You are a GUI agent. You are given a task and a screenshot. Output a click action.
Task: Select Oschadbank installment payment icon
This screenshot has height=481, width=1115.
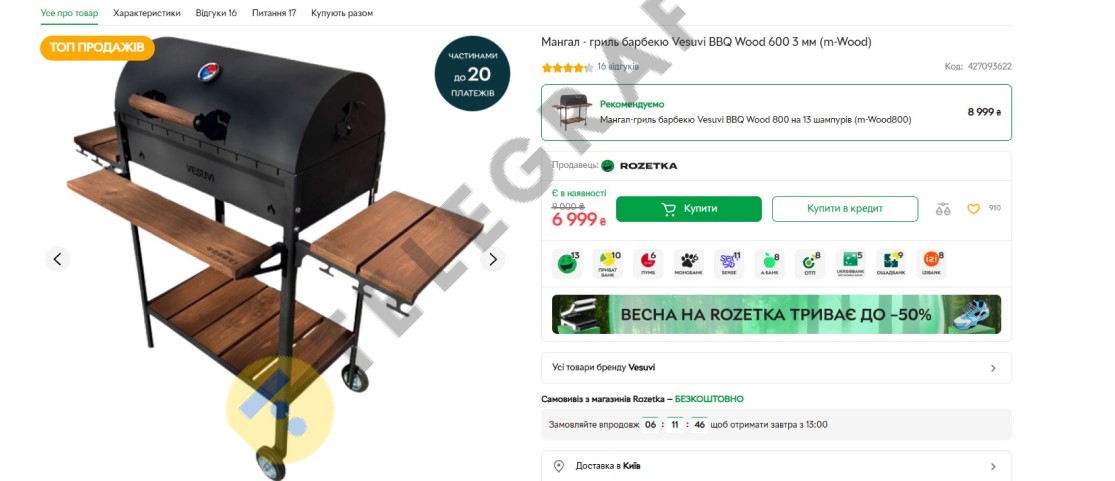[x=890, y=263]
